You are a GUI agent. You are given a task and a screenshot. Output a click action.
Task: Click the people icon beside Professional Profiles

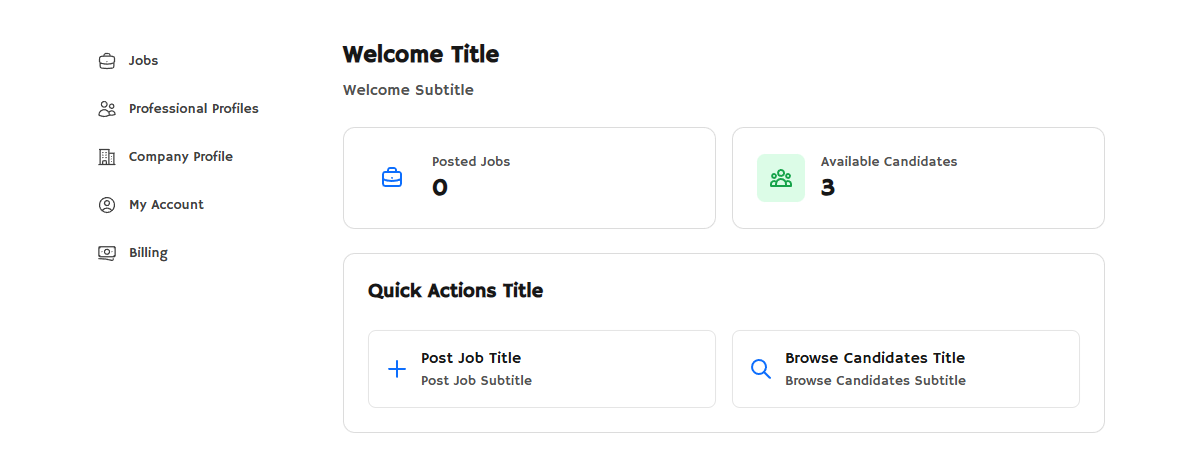(x=107, y=109)
